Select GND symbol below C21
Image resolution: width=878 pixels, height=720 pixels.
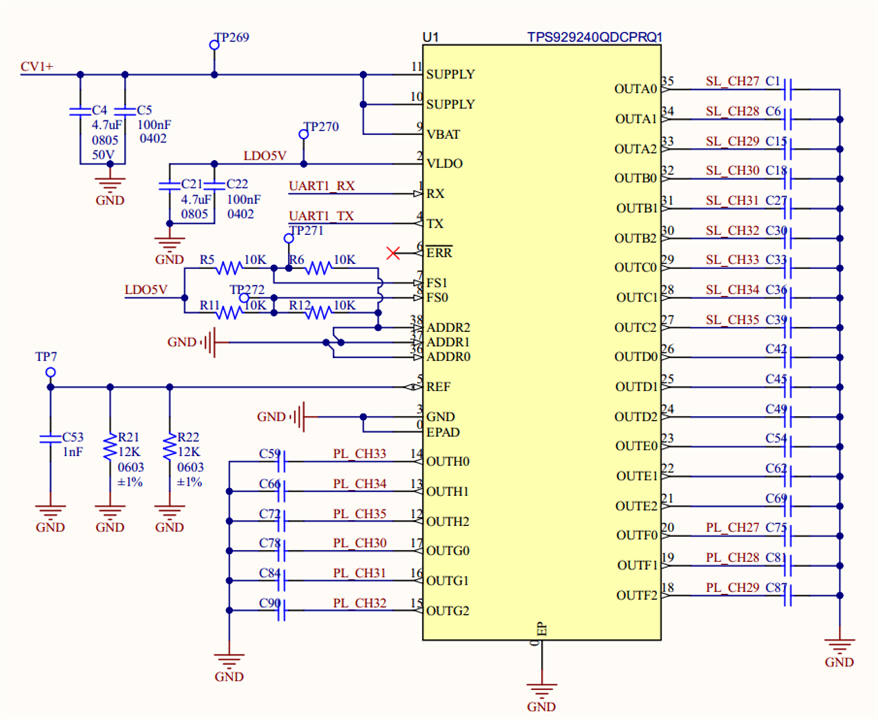tap(170, 251)
